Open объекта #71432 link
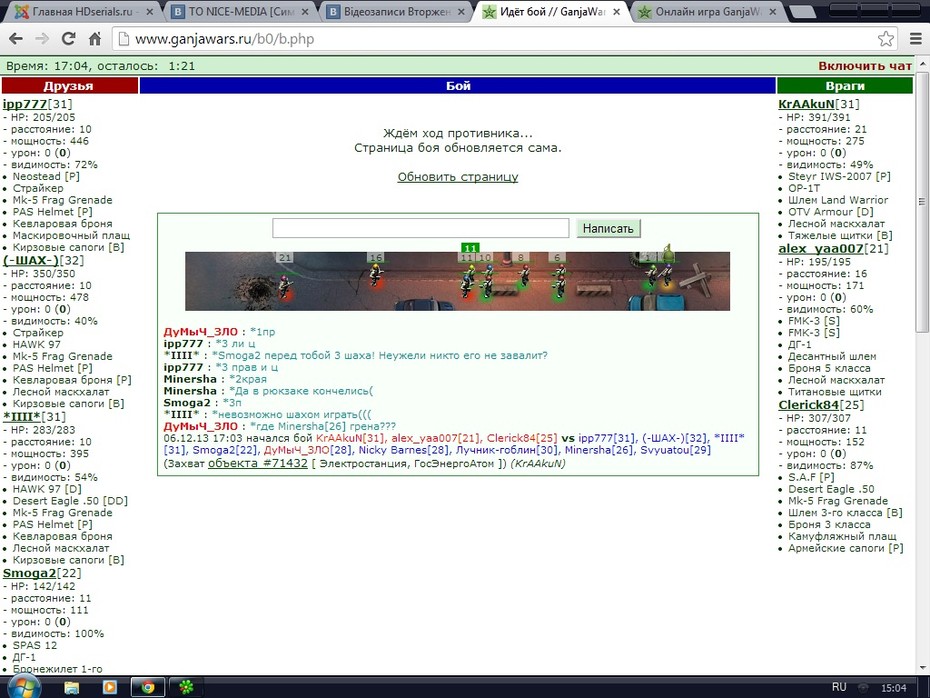The height and width of the screenshot is (698, 930). pos(257,463)
